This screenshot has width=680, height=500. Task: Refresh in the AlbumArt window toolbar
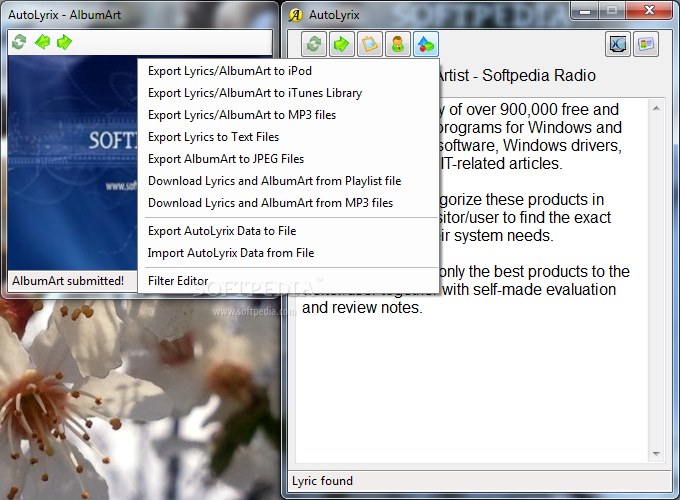[19, 42]
